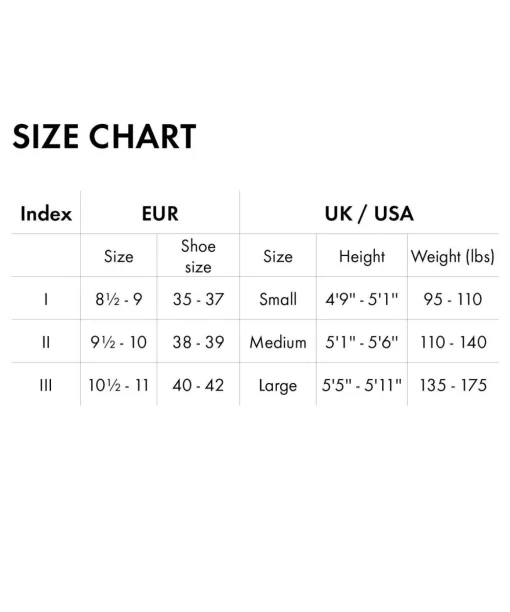Select the Small size cell
Viewport: 510px width, 612px height.
[x=278, y=299]
